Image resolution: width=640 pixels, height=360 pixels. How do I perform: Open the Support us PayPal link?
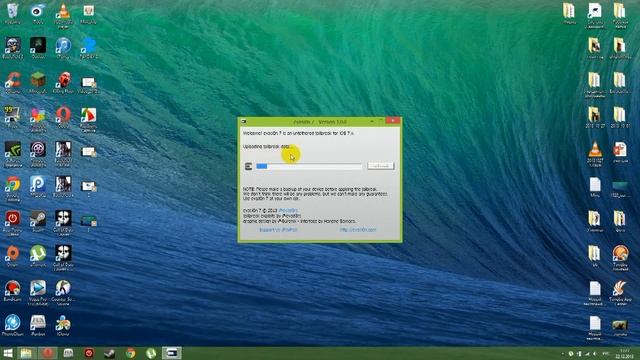[x=278, y=230]
